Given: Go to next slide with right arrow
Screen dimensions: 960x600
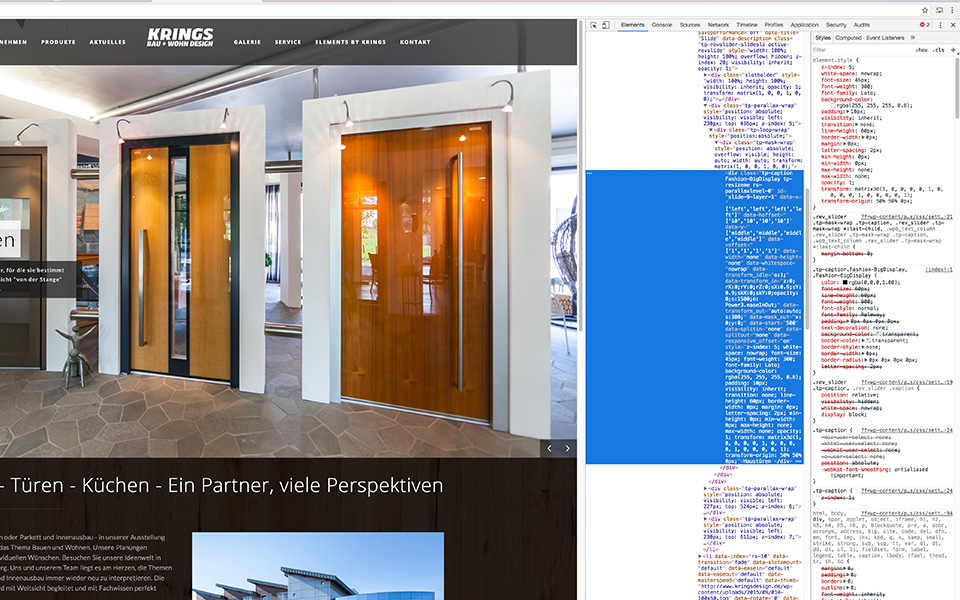Looking at the screenshot, I should tap(568, 448).
